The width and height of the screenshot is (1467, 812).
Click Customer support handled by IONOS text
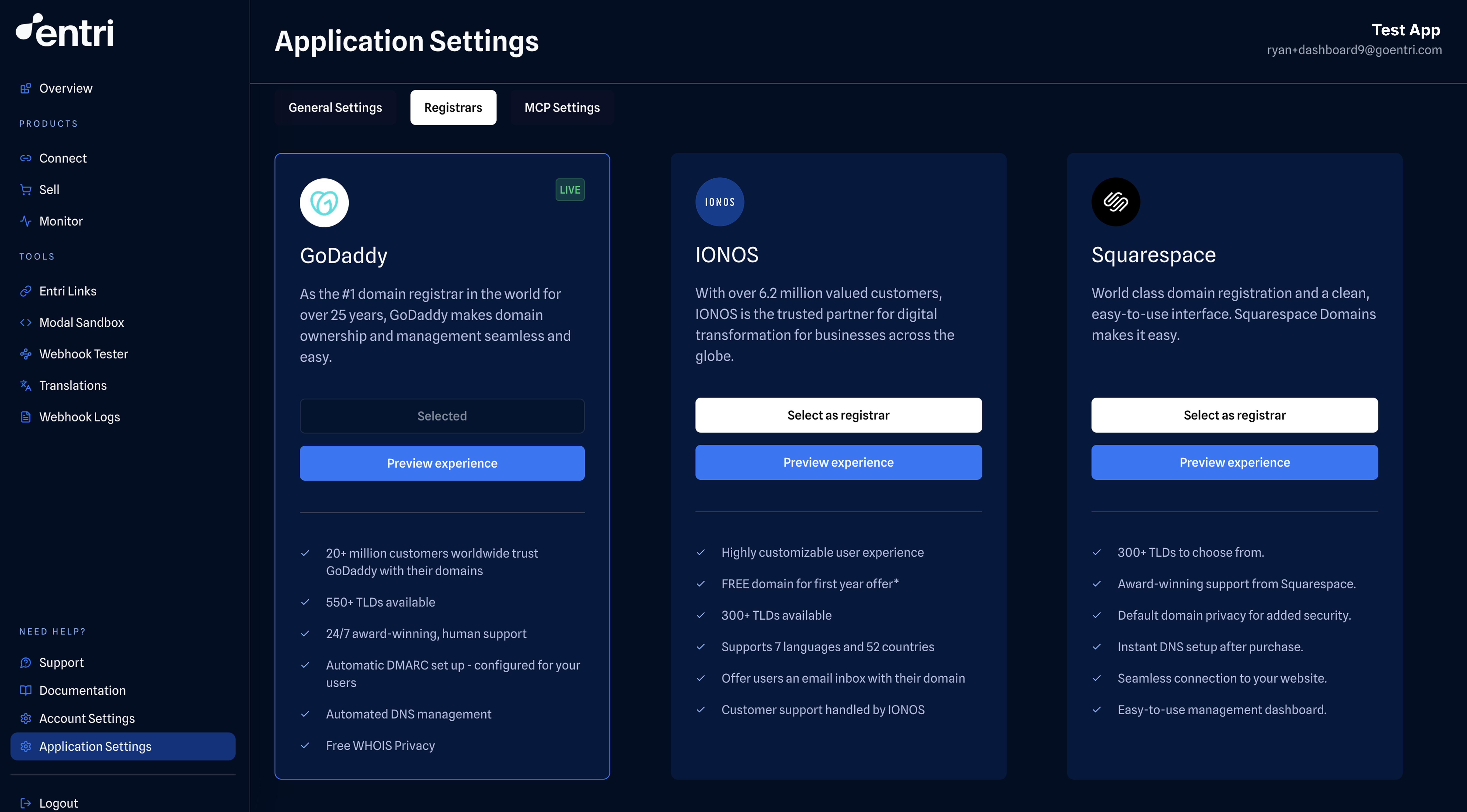coord(823,710)
